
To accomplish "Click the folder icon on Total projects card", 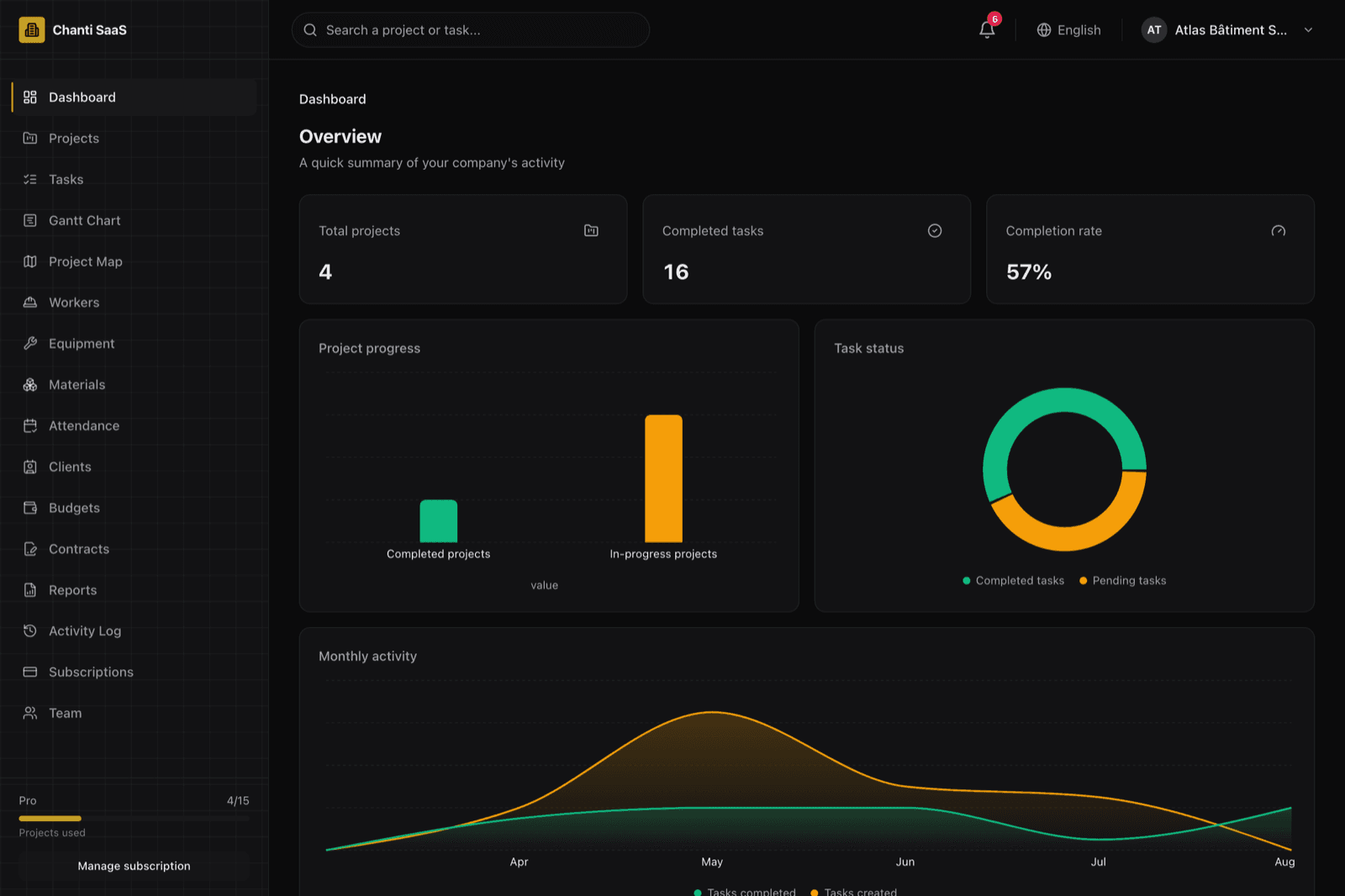I will [x=591, y=231].
